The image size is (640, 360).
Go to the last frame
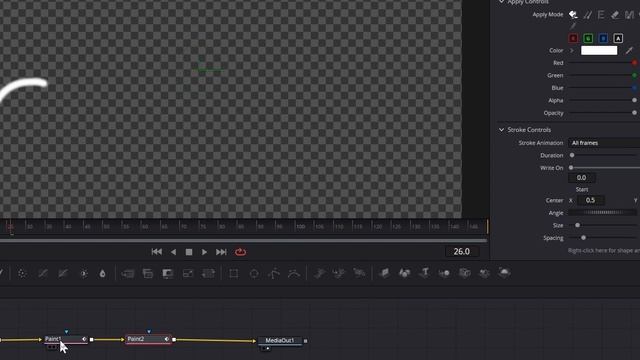[x=221, y=252]
